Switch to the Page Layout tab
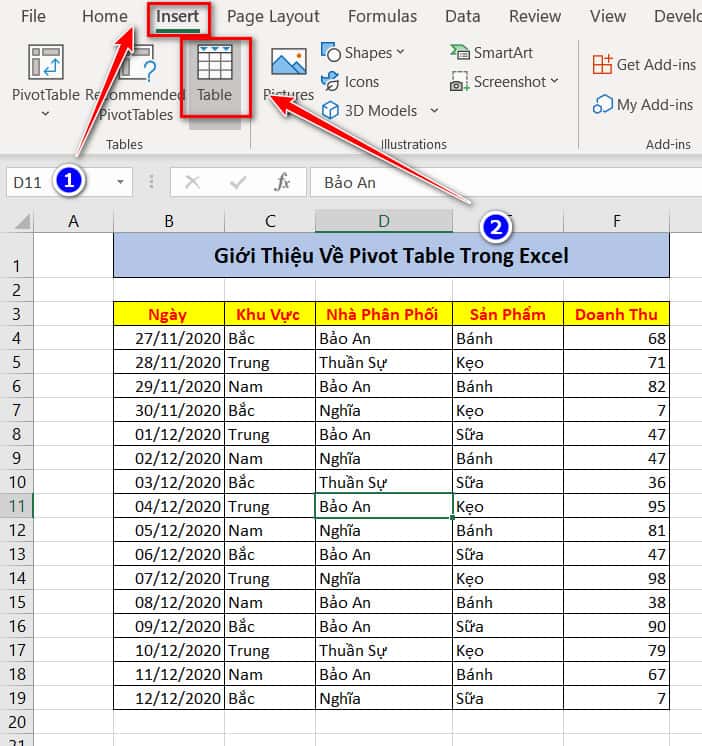Viewport: 702px width, 746px height. [x=273, y=17]
